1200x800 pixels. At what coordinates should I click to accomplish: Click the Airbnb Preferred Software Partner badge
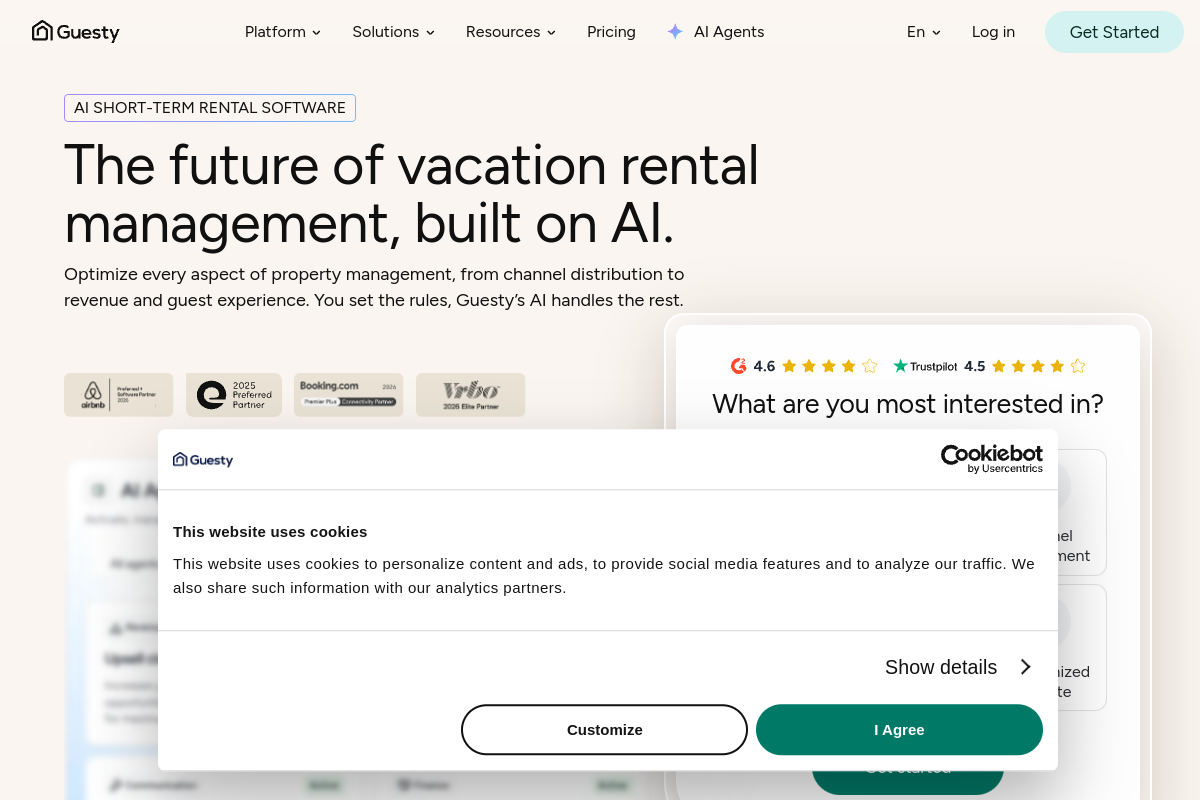click(x=118, y=395)
